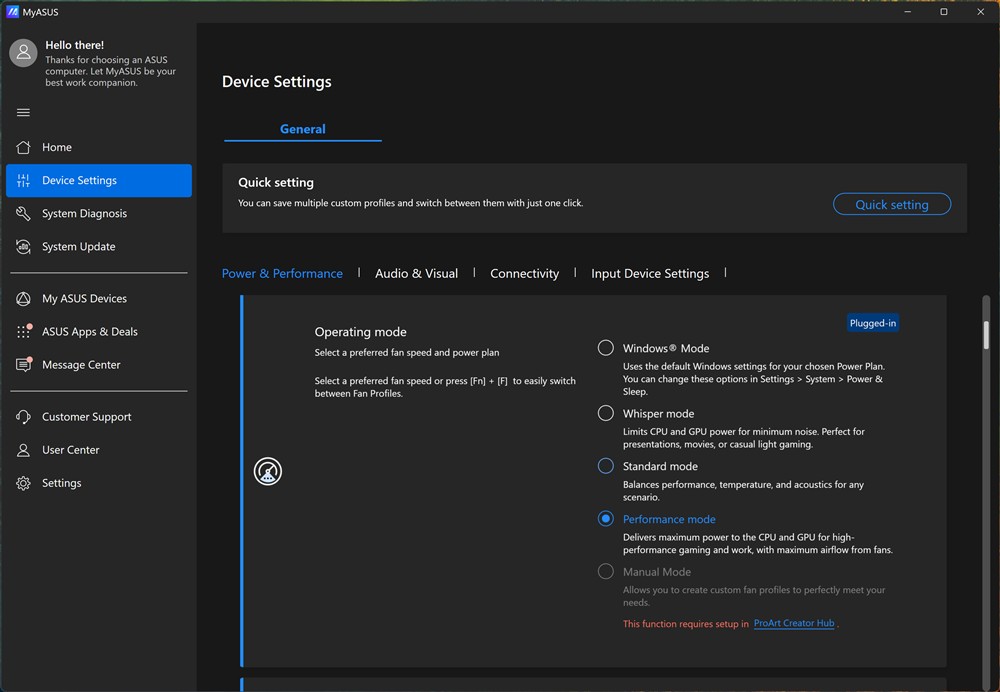Click the Home icon in sidebar
The image size is (1000, 692).
click(23, 147)
